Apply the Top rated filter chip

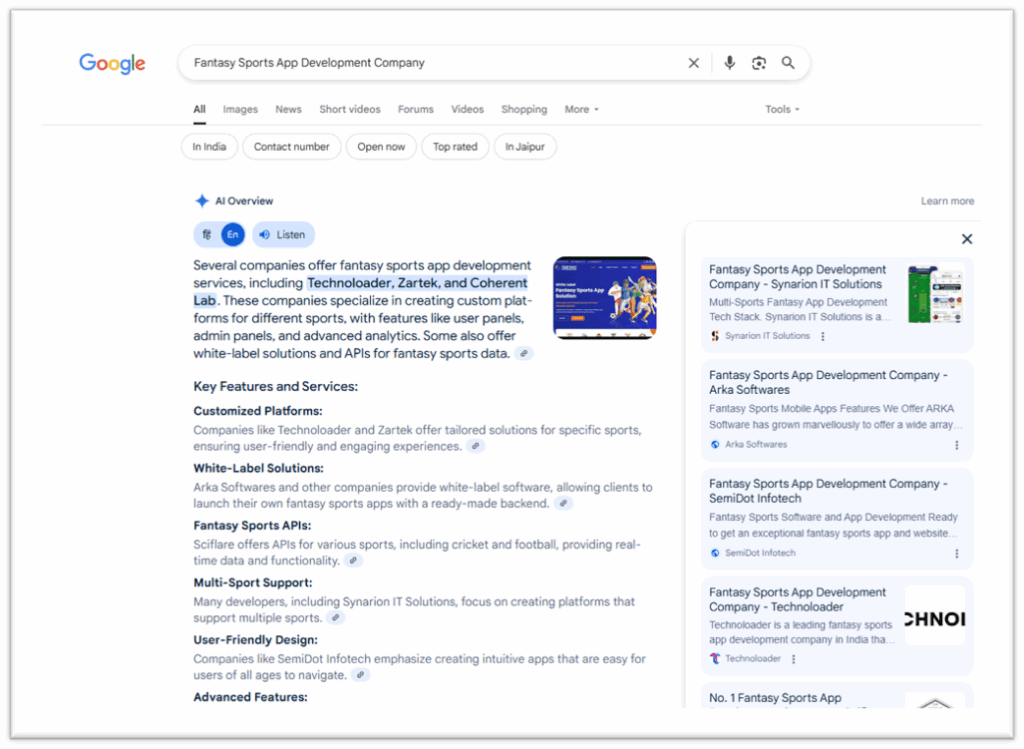tap(455, 146)
